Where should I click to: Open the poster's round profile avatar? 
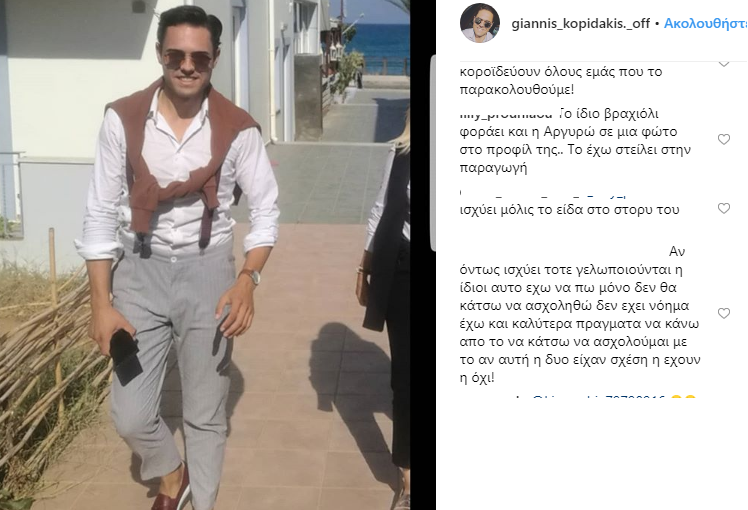480,22
